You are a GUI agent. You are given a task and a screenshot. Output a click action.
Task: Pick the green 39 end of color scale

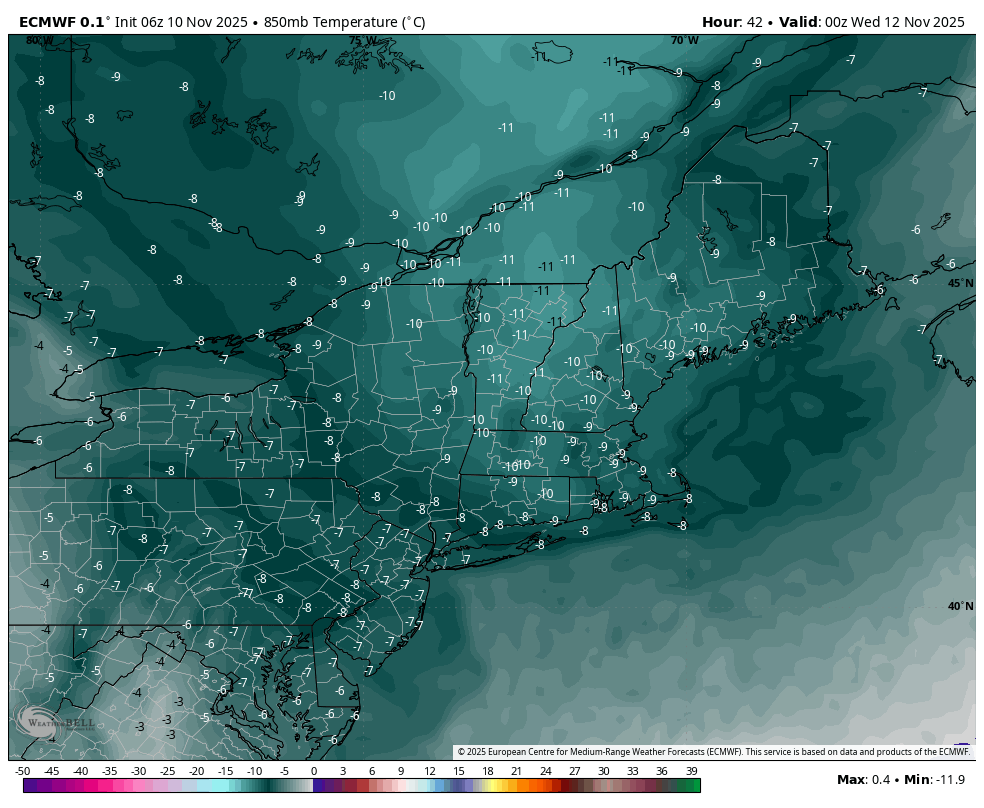point(693,786)
